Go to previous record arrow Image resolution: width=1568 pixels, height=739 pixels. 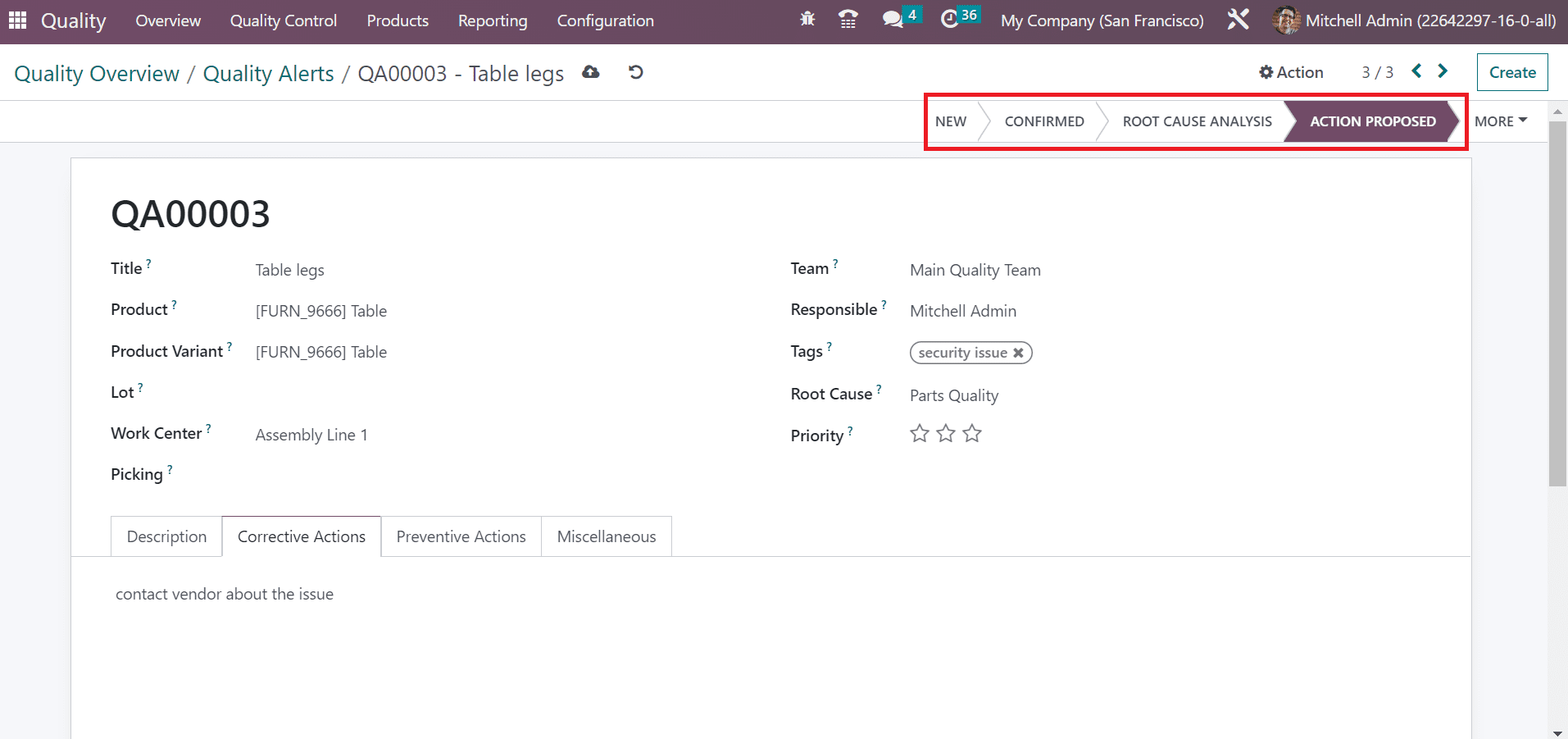click(x=1416, y=71)
